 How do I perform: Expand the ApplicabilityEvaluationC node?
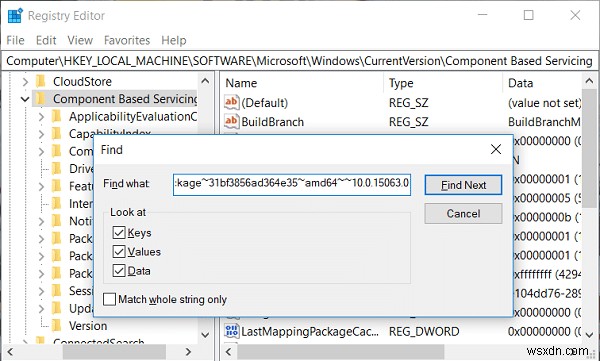coord(41,116)
